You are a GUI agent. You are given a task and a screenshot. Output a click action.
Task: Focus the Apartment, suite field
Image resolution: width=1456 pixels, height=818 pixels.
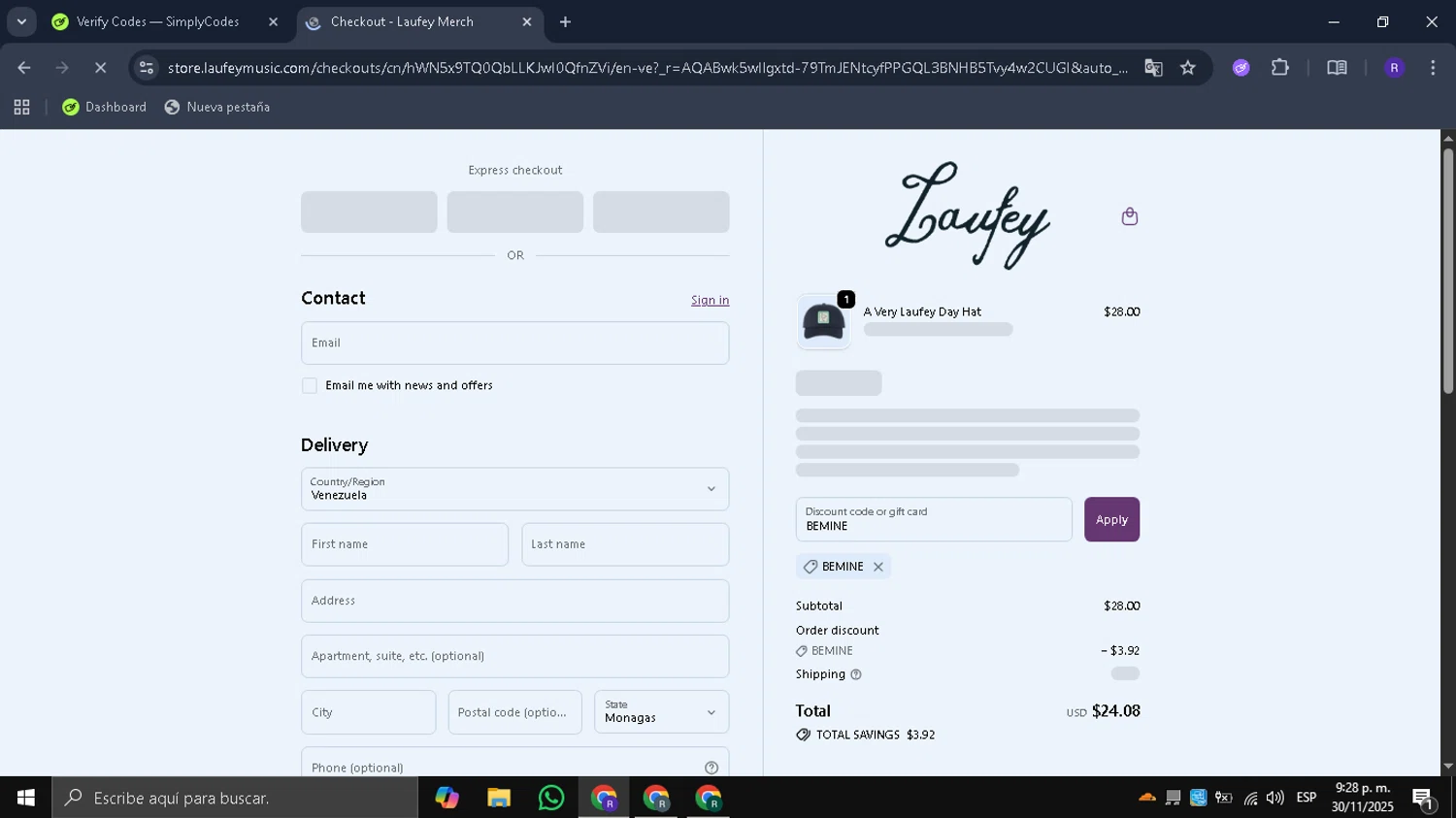click(514, 656)
